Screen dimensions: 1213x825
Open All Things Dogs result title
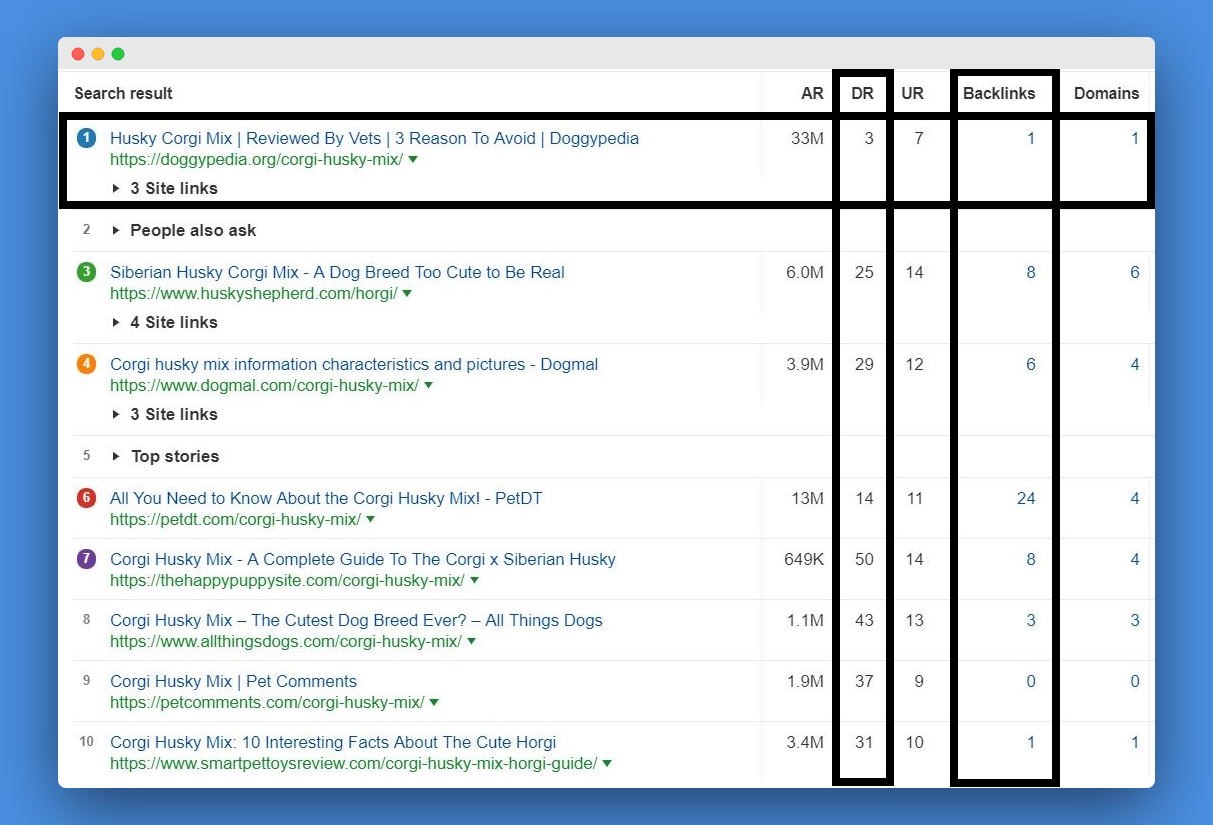tap(356, 620)
